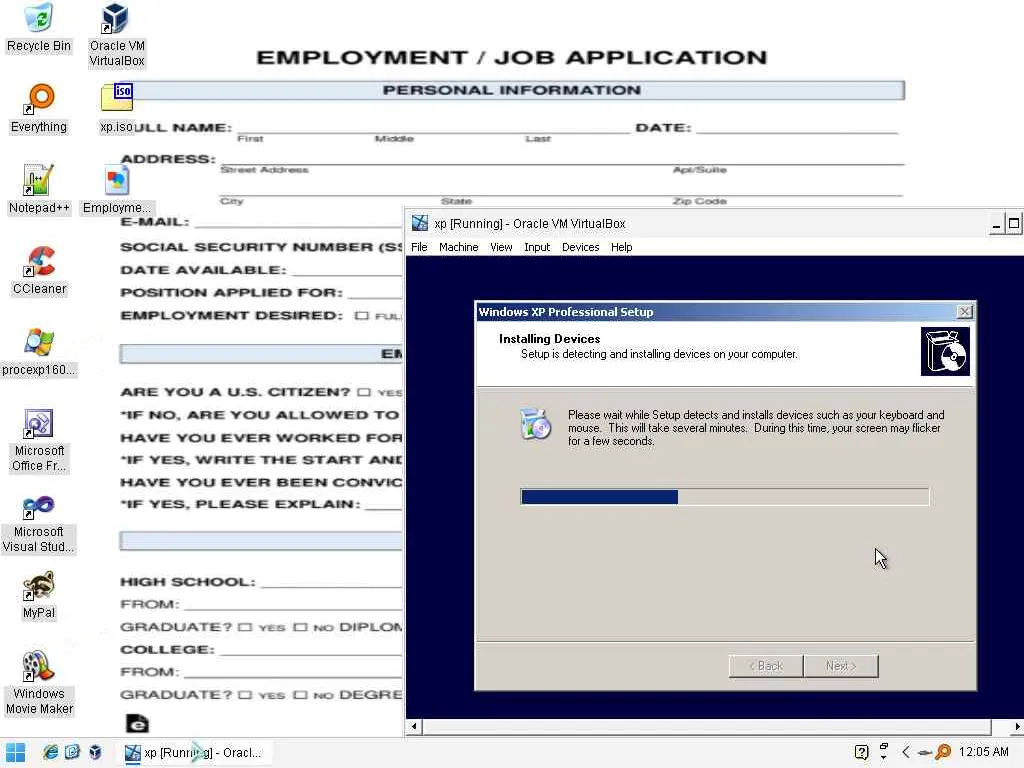Screen dimensions: 1024x768
Task: Launch CCleaner from the desktop
Action: (x=39, y=271)
